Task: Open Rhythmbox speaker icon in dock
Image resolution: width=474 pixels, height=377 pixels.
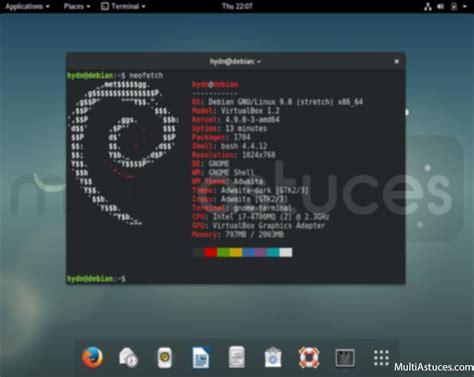Action: pyautogui.click(x=165, y=357)
